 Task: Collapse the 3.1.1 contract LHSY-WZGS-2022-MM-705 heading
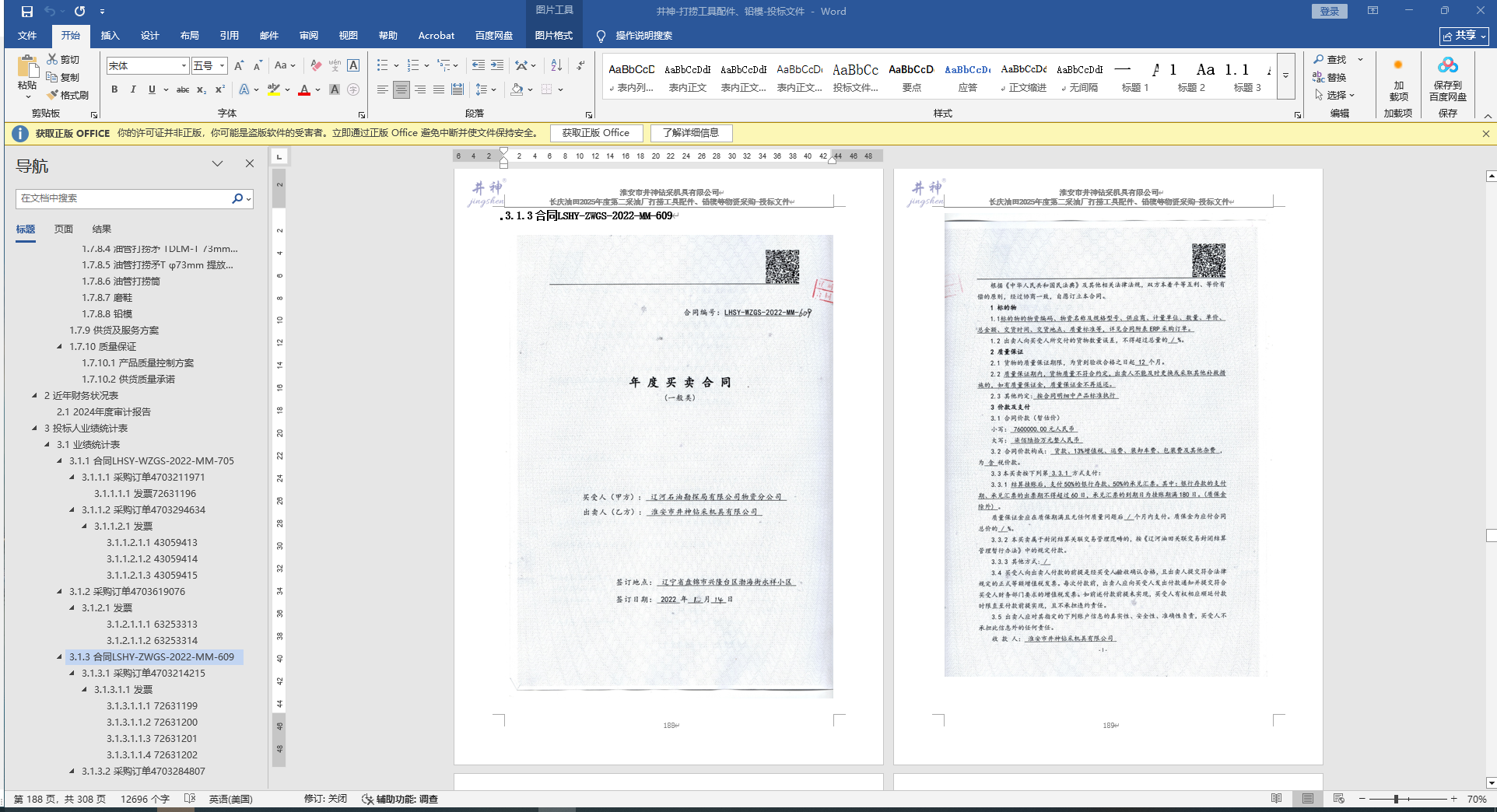click(x=60, y=461)
